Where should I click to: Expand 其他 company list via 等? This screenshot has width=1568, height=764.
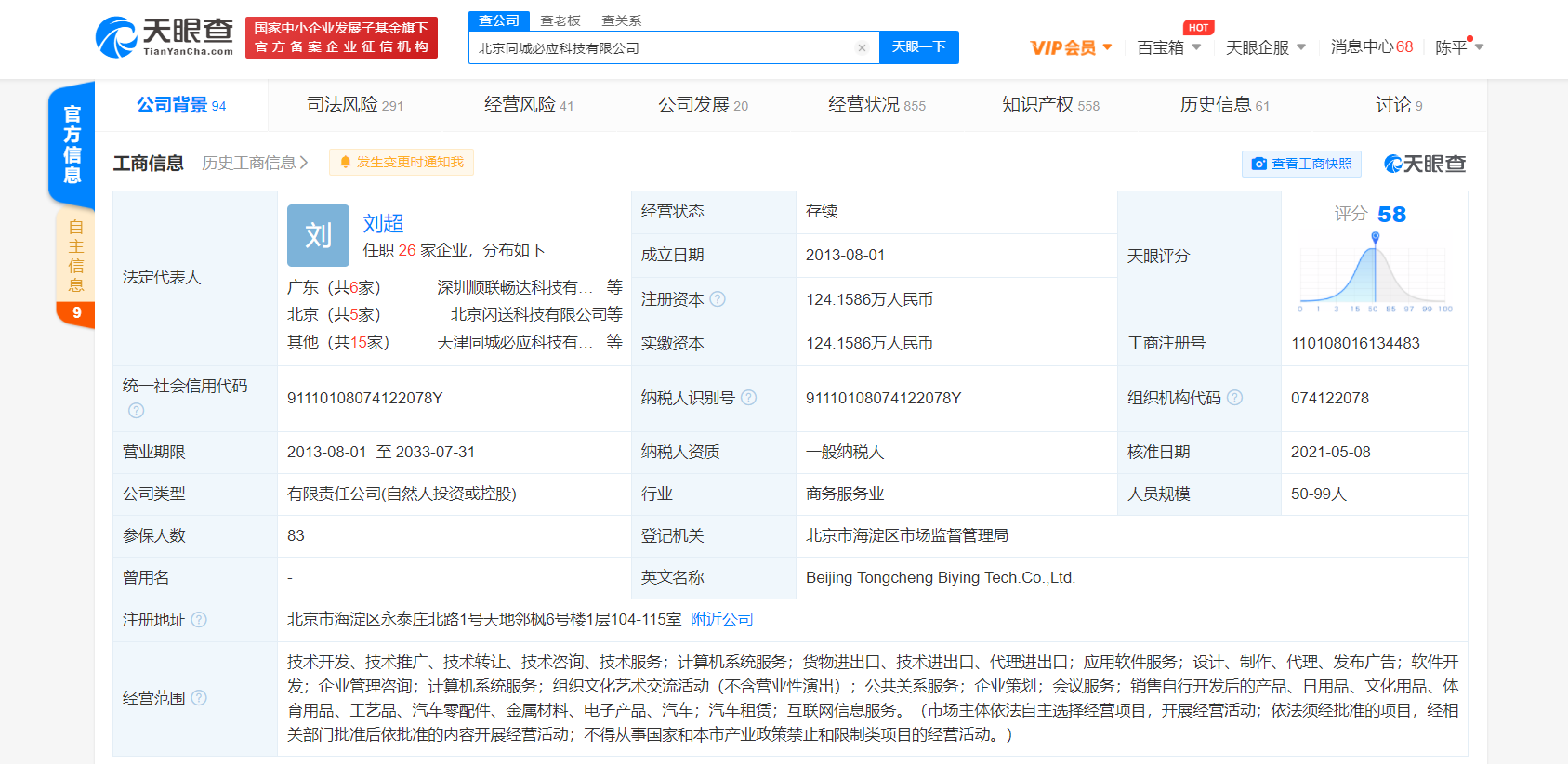(x=614, y=342)
